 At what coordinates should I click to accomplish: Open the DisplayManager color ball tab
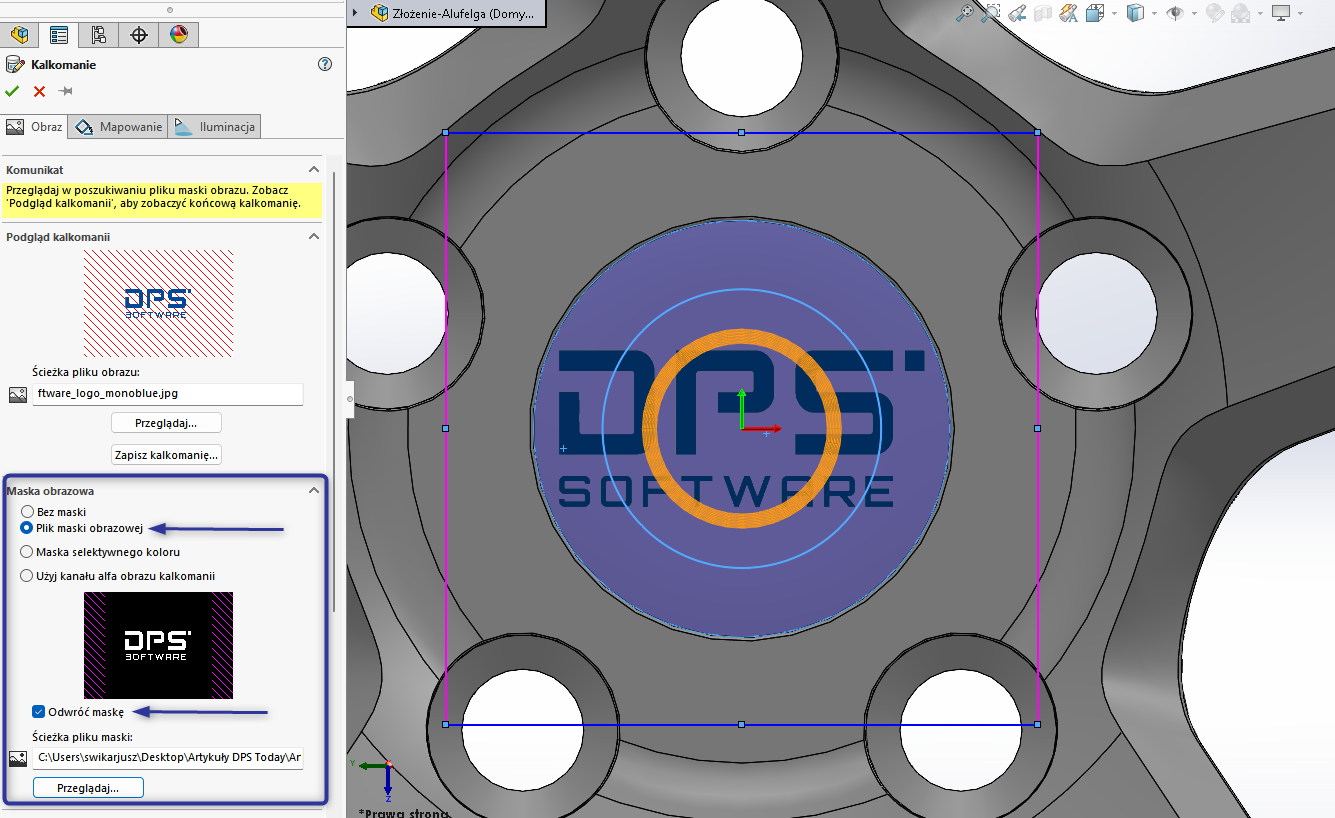pos(178,35)
